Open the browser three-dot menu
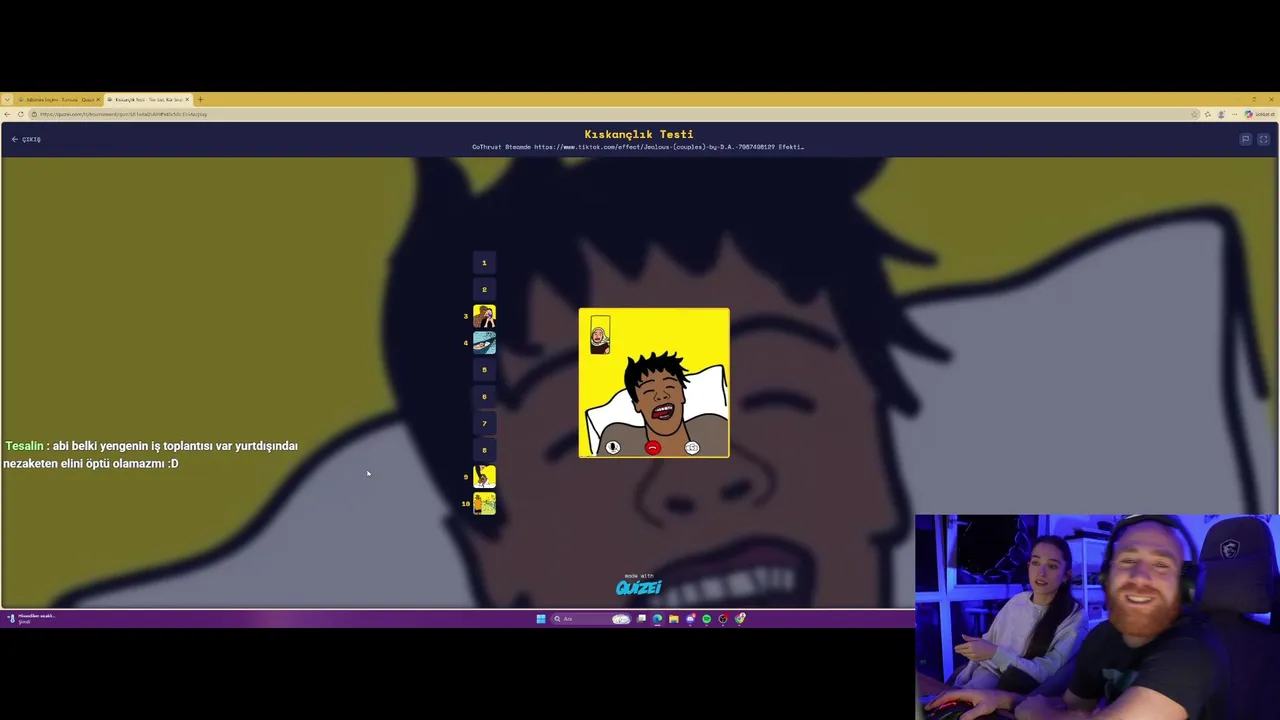This screenshot has width=1280, height=720. pos(1234,114)
